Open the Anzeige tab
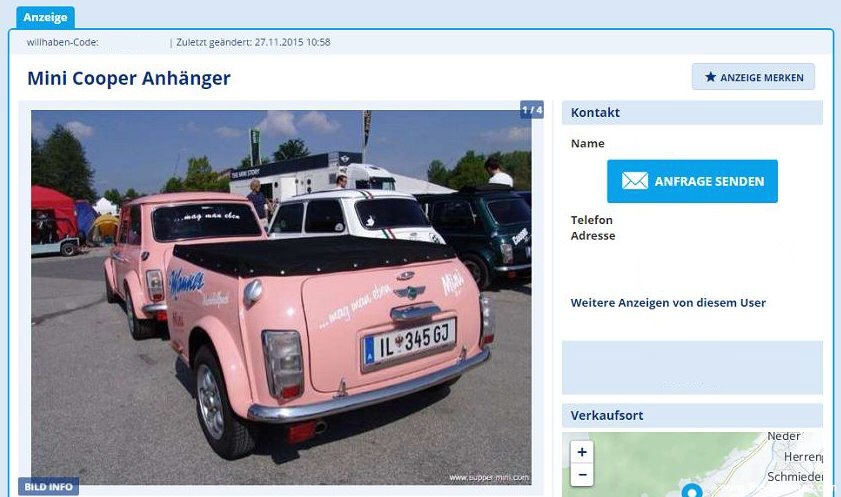841x497 pixels. tap(46, 17)
